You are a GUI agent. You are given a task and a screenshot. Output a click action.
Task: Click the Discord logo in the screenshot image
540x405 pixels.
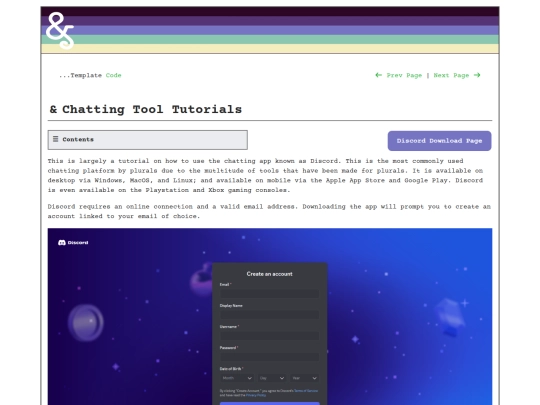pos(73,242)
